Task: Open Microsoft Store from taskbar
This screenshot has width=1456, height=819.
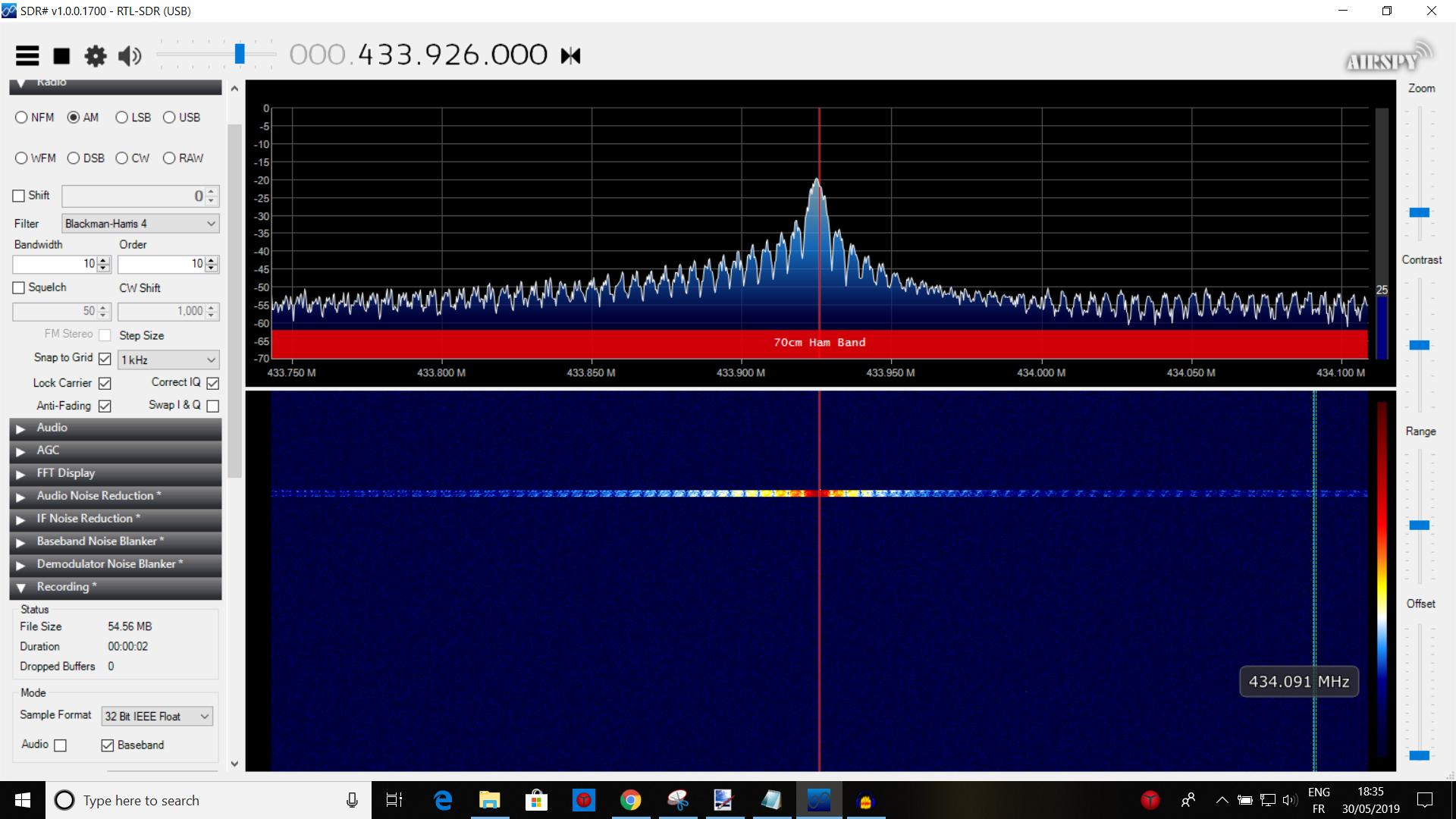Action: [536, 800]
